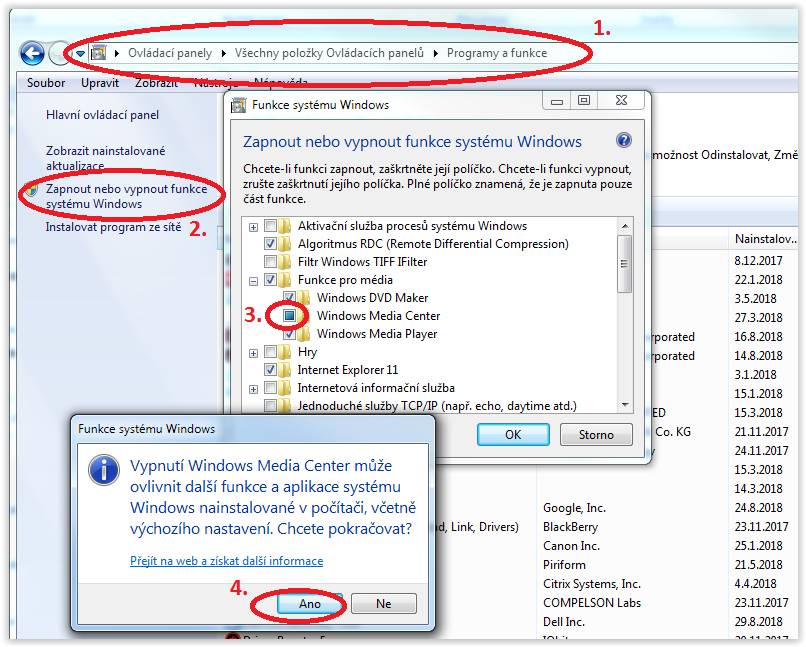
Task: Select the Citrix Systems, Inc. publisher entry
Action: point(592,584)
